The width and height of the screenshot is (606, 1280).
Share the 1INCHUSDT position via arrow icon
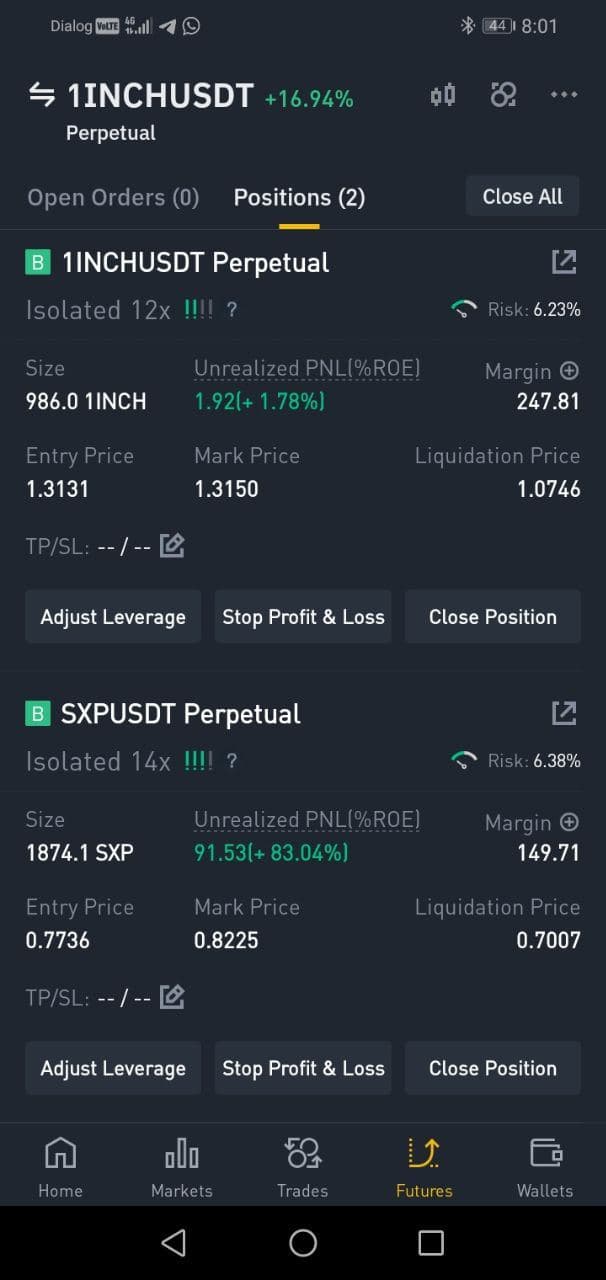pos(564,262)
